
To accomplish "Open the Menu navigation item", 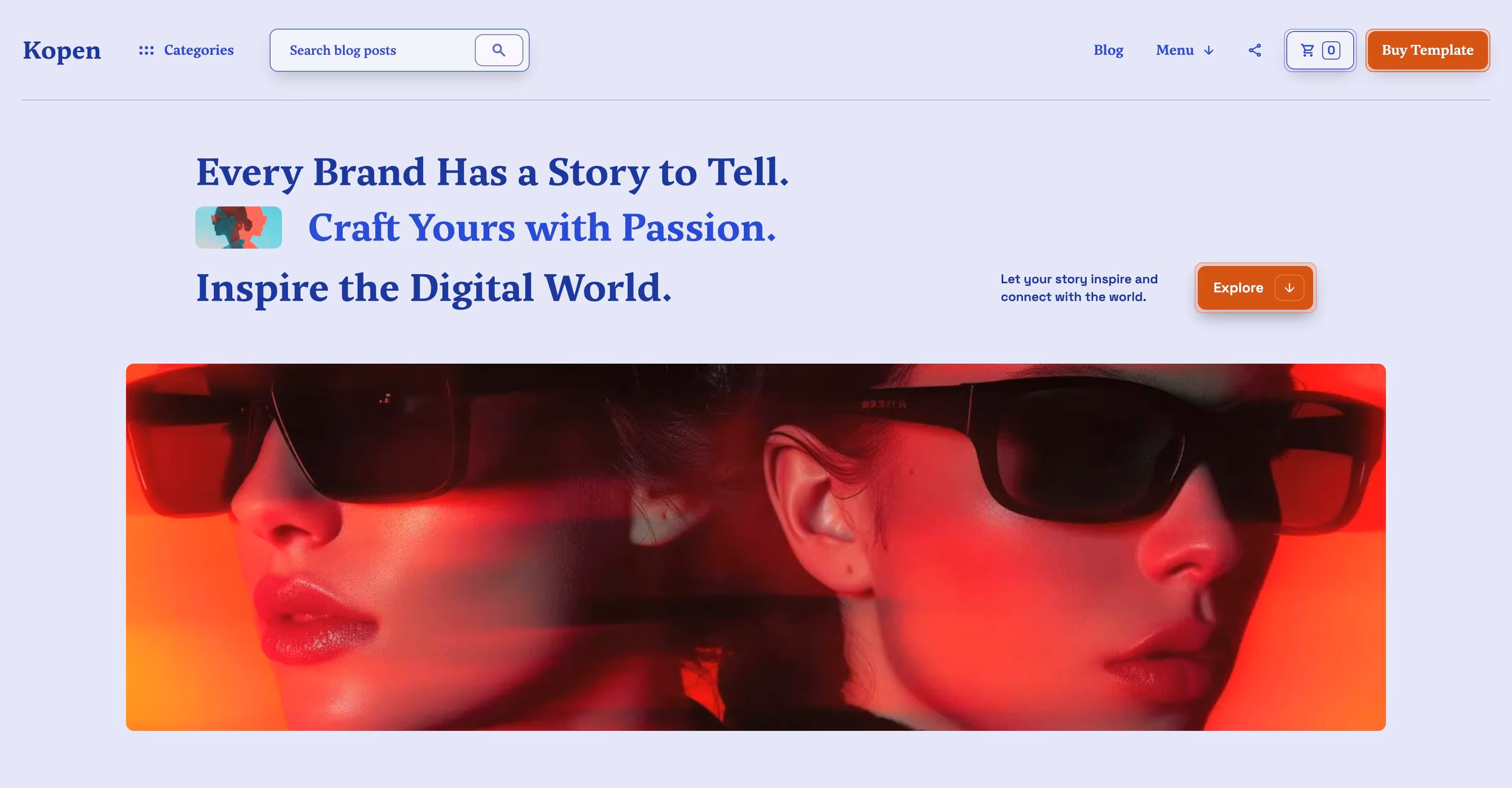I will [x=1175, y=50].
